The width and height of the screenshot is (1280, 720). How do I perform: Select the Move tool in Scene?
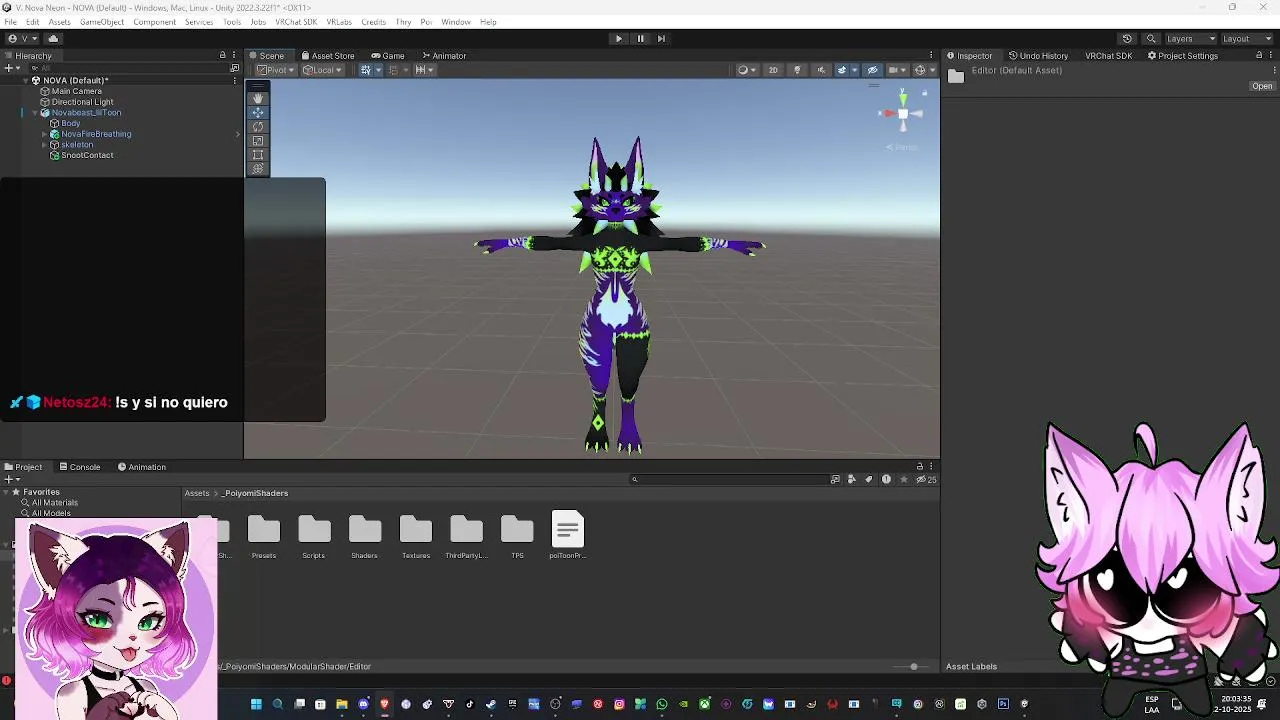(x=258, y=112)
